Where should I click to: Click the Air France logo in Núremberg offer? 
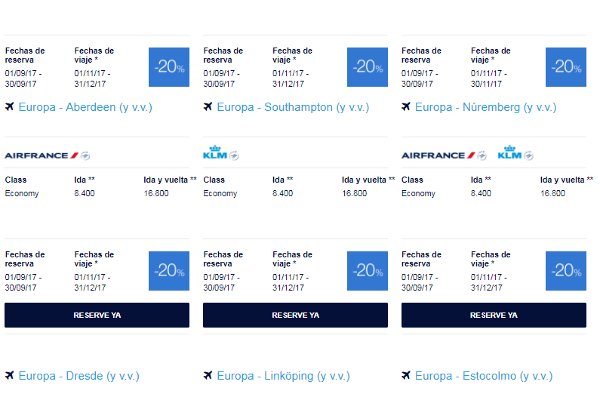pyautogui.click(x=444, y=155)
